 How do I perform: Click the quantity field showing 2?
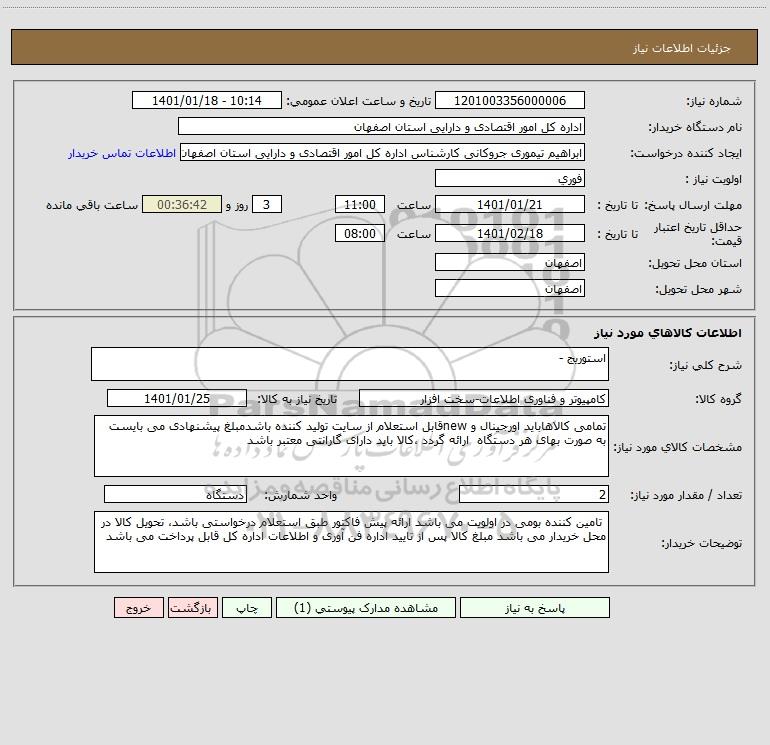534,494
